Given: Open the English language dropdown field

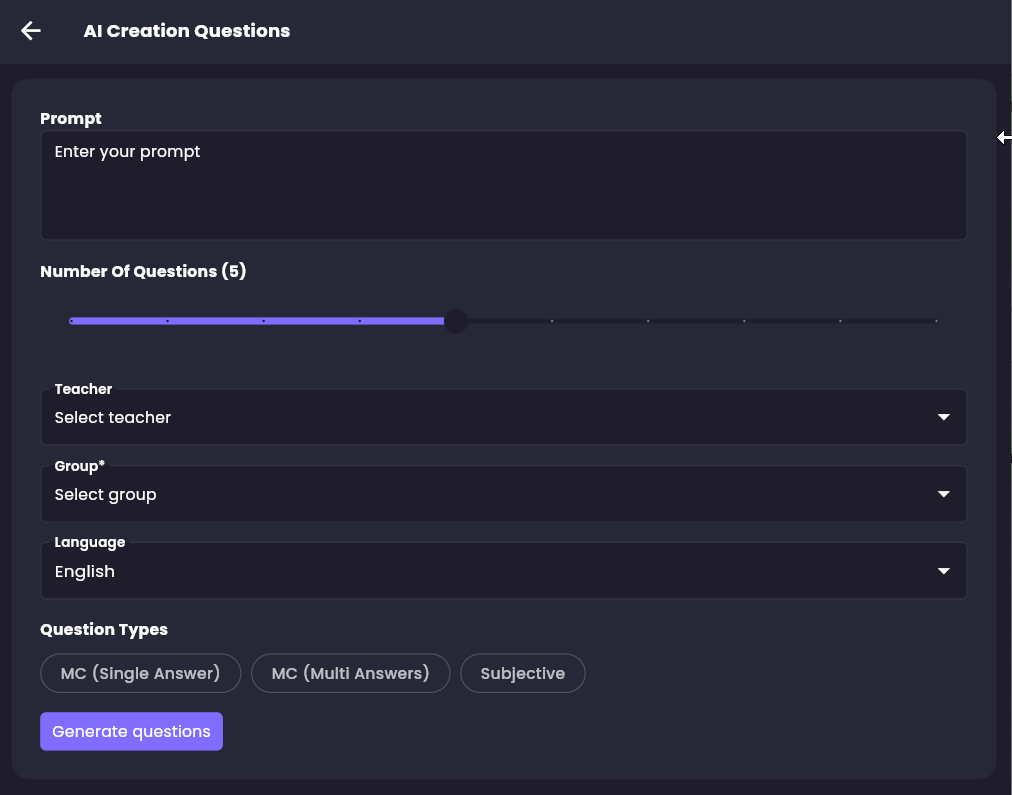Looking at the screenshot, I should tap(480, 571).
